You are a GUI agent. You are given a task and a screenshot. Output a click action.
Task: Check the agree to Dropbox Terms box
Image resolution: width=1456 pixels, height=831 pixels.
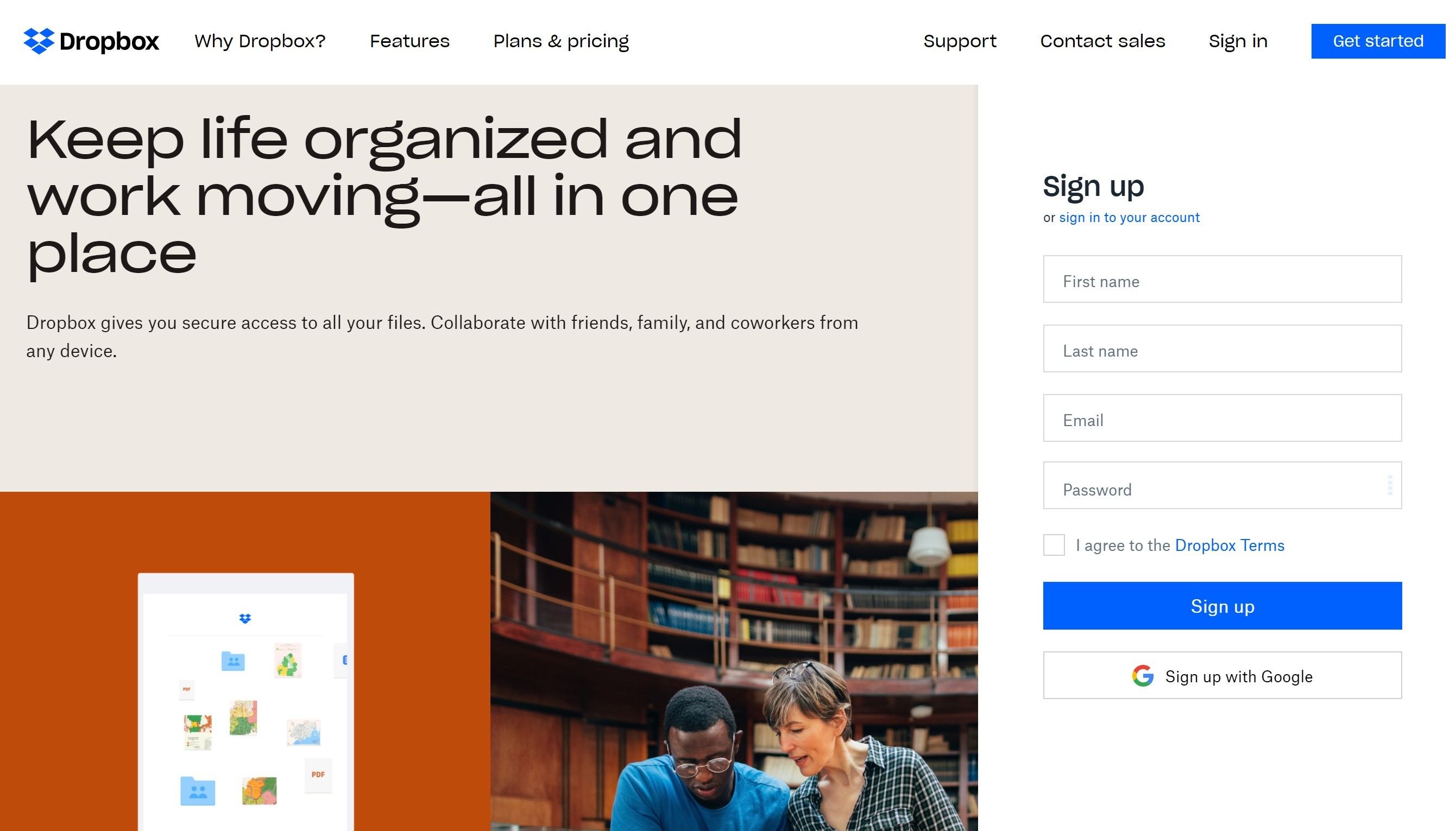coord(1054,545)
